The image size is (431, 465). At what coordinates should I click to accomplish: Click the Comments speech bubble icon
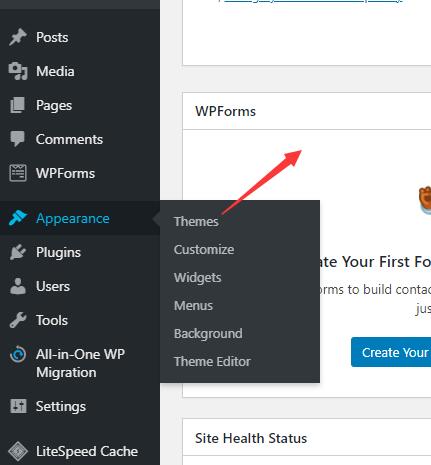[x=17, y=139]
